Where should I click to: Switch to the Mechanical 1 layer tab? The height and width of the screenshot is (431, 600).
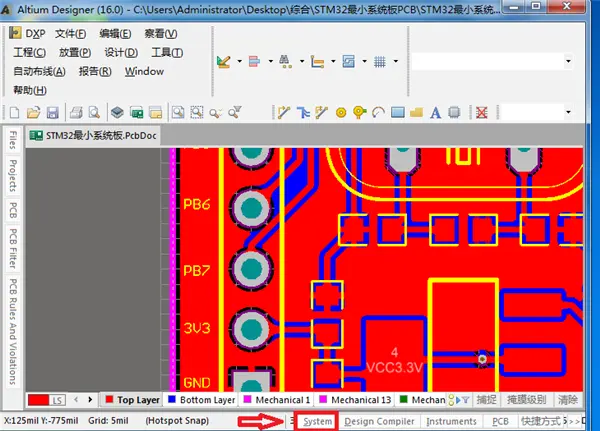click(276, 400)
